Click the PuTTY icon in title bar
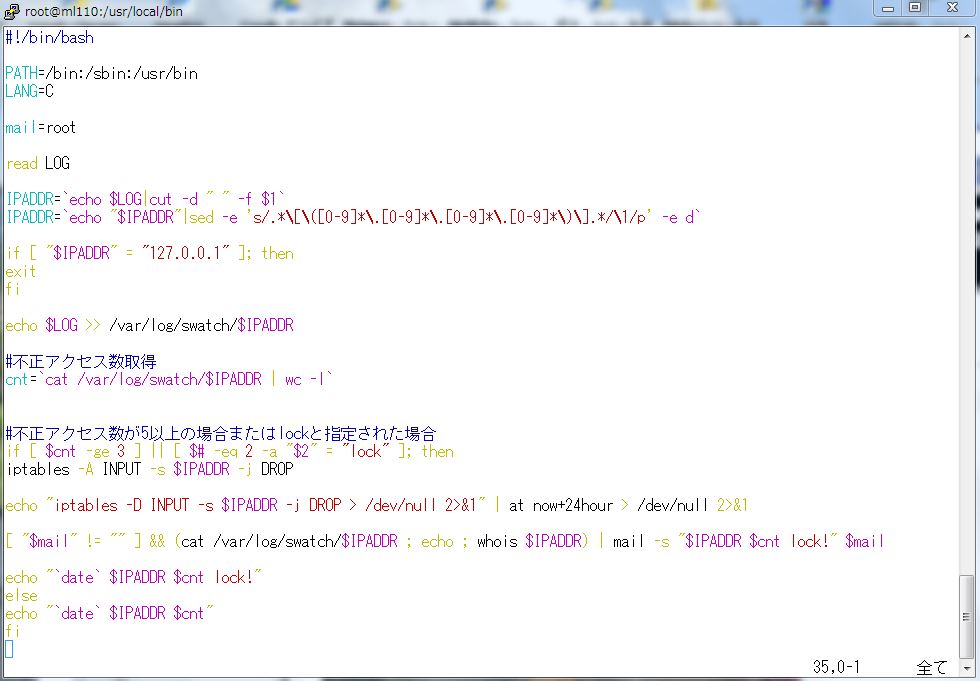 pos(11,9)
